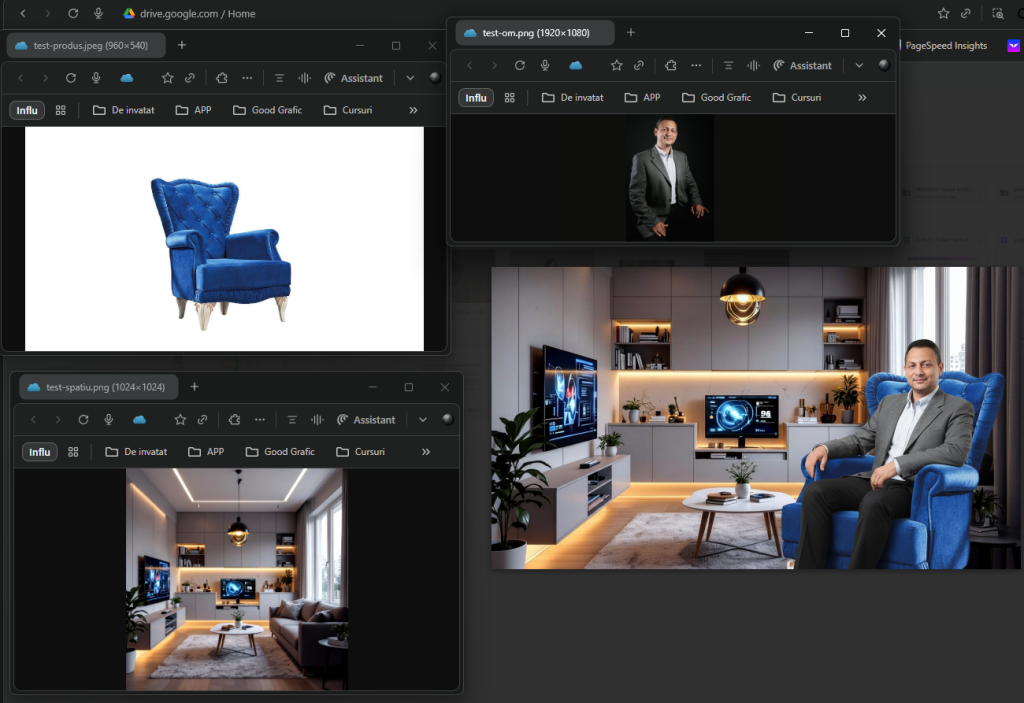Click the microphone icon in the test-spatiu.png window
1024x703 pixels.
pos(108,420)
